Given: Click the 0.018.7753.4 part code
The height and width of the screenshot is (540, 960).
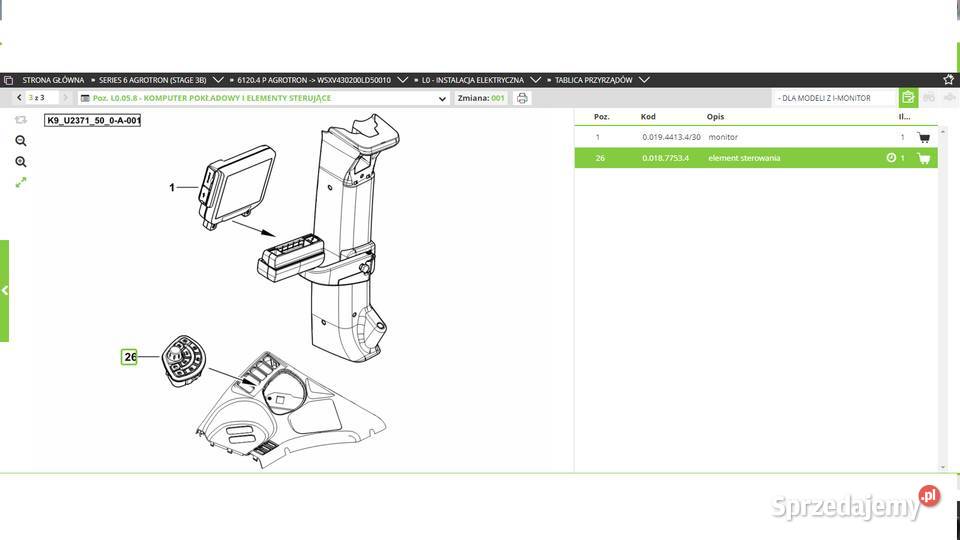Looking at the screenshot, I should pyautogui.click(x=665, y=158).
